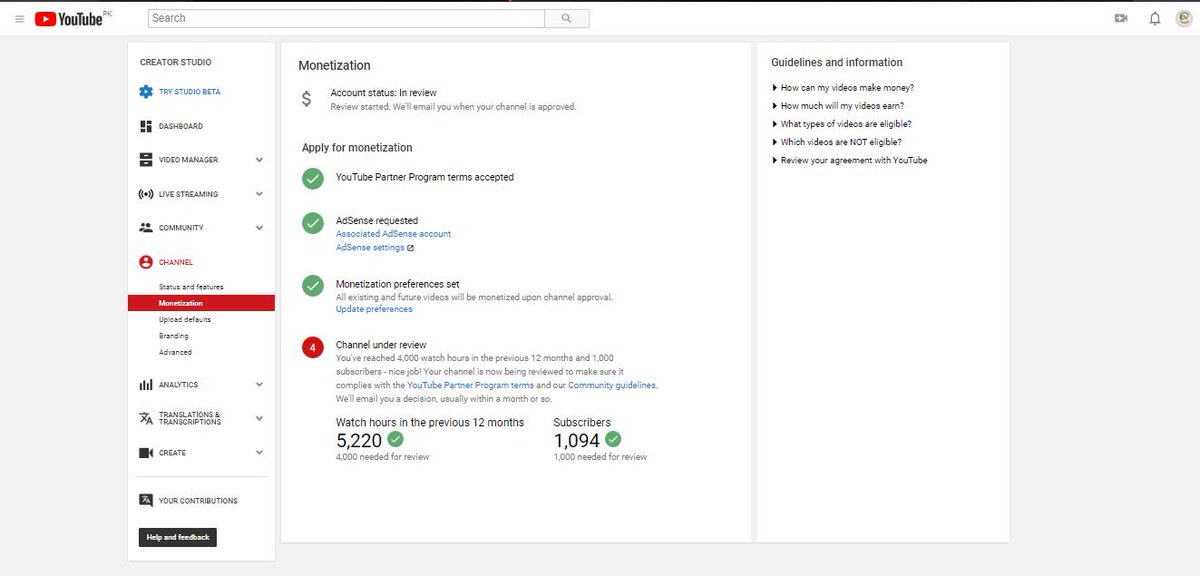The width and height of the screenshot is (1200, 576).
Task: Click the Channel section label
Action: click(176, 262)
